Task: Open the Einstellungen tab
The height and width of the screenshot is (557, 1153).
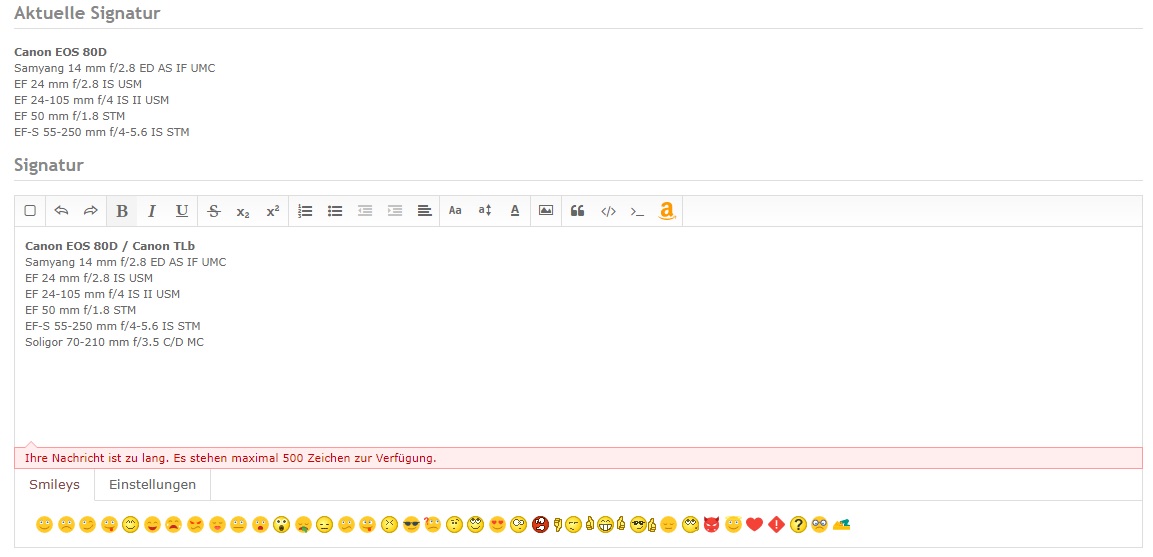Action: click(x=152, y=485)
